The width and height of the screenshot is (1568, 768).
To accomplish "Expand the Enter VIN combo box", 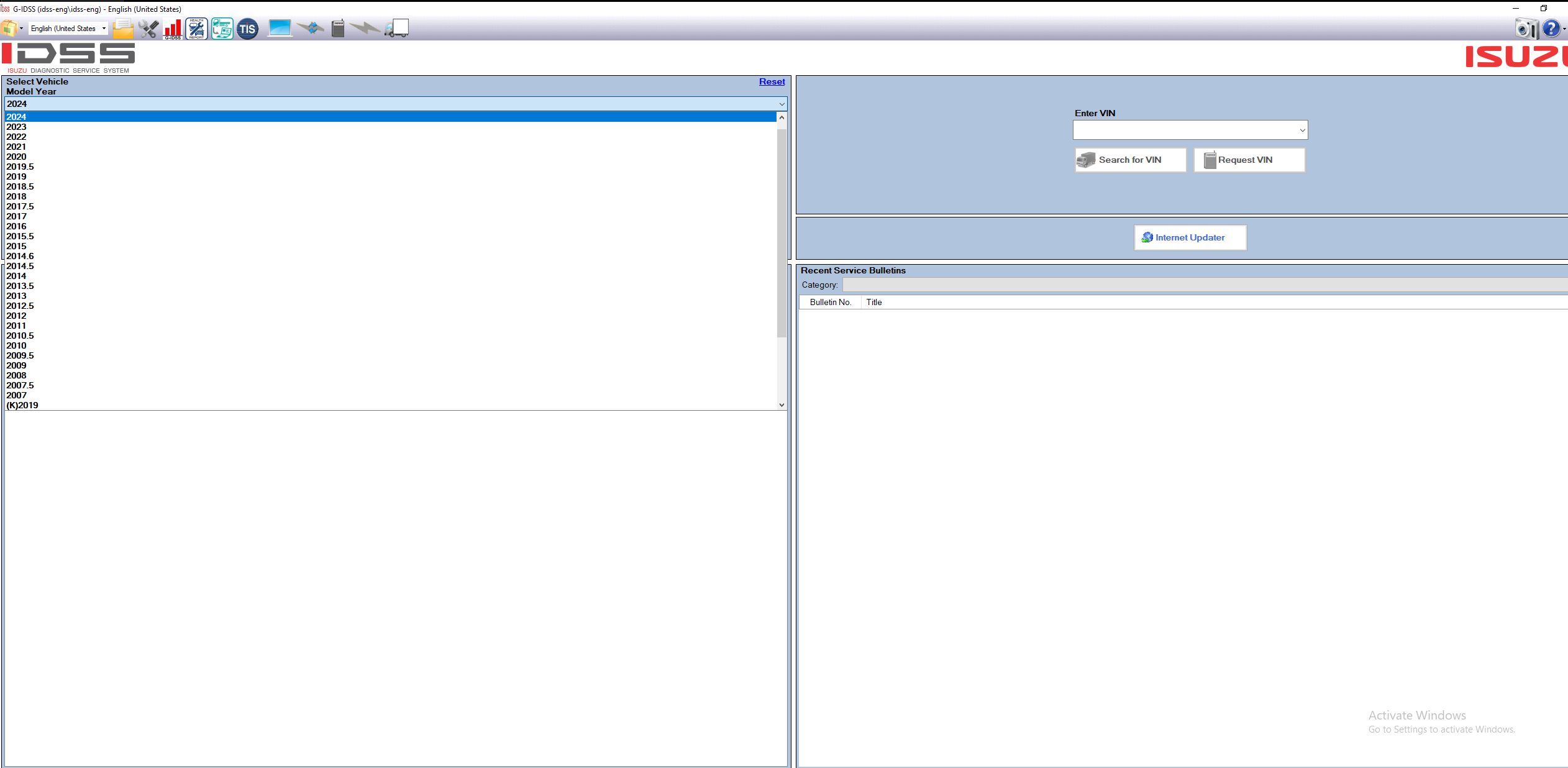I will [1302, 130].
